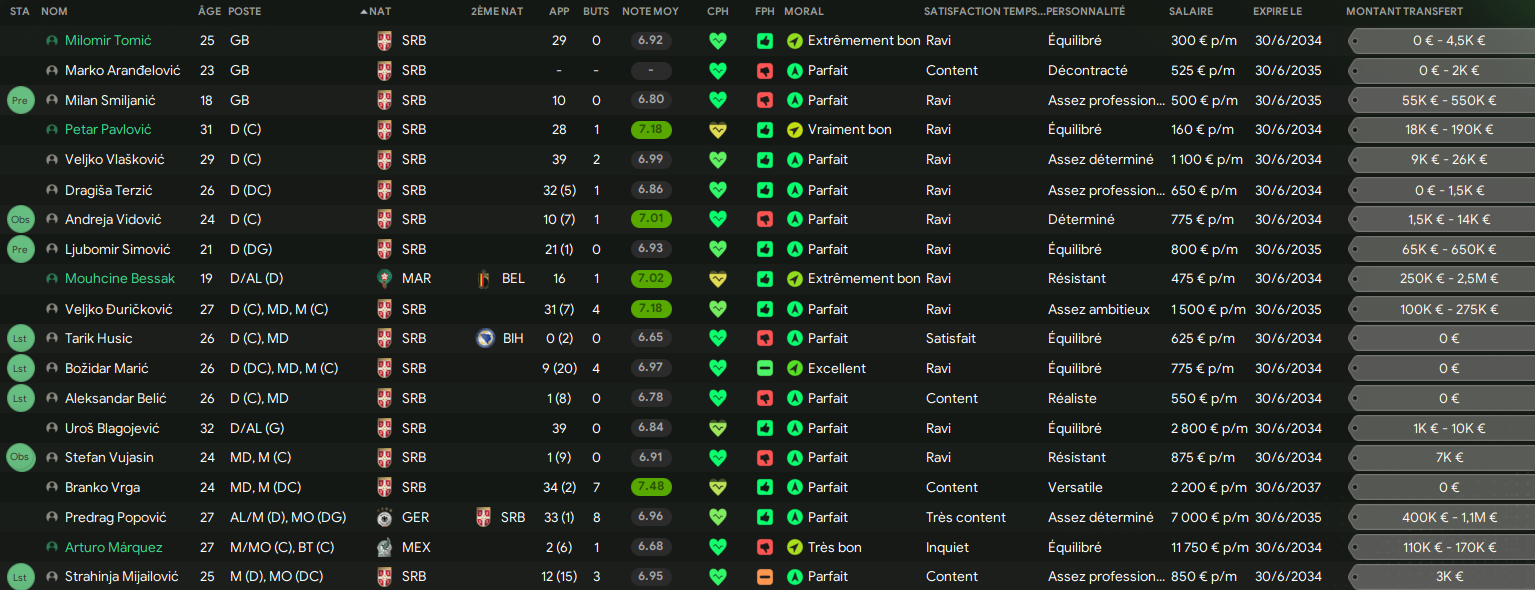Click the profile icon next to Branko Vrga
Screen dimensions: 1535x590
(x=52, y=488)
